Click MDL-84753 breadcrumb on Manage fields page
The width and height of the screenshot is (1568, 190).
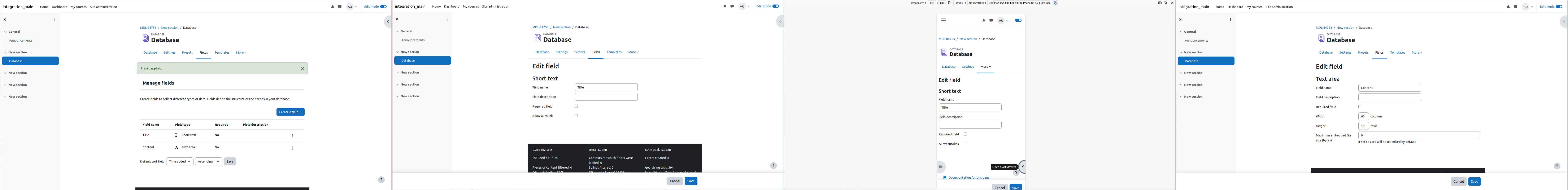(x=148, y=28)
